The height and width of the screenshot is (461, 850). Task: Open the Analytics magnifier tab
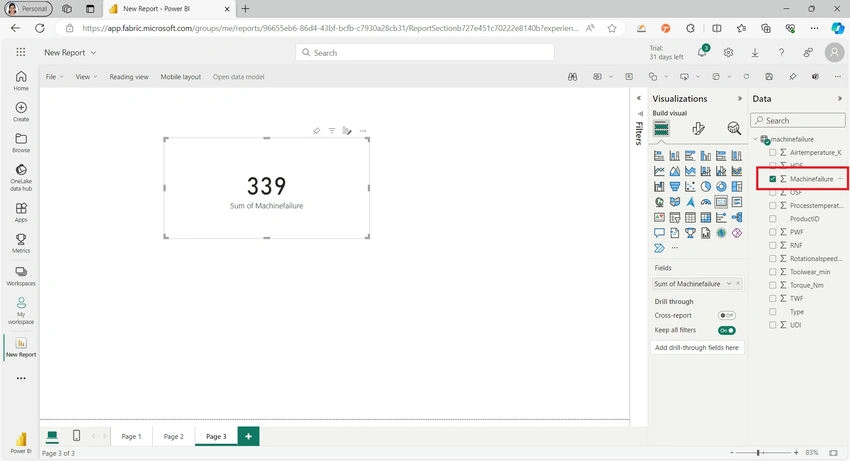click(x=734, y=129)
